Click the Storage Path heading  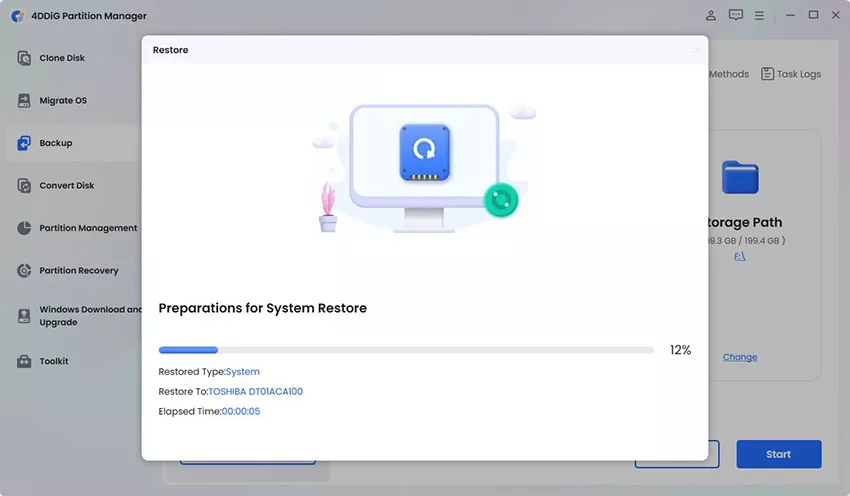point(745,222)
